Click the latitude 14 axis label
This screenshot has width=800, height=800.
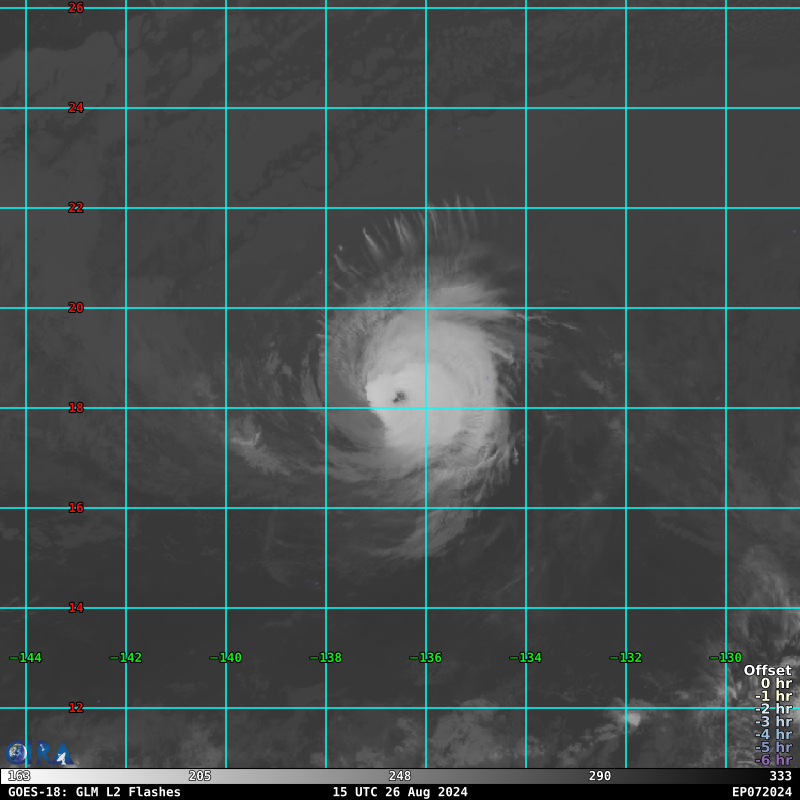[x=76, y=608]
